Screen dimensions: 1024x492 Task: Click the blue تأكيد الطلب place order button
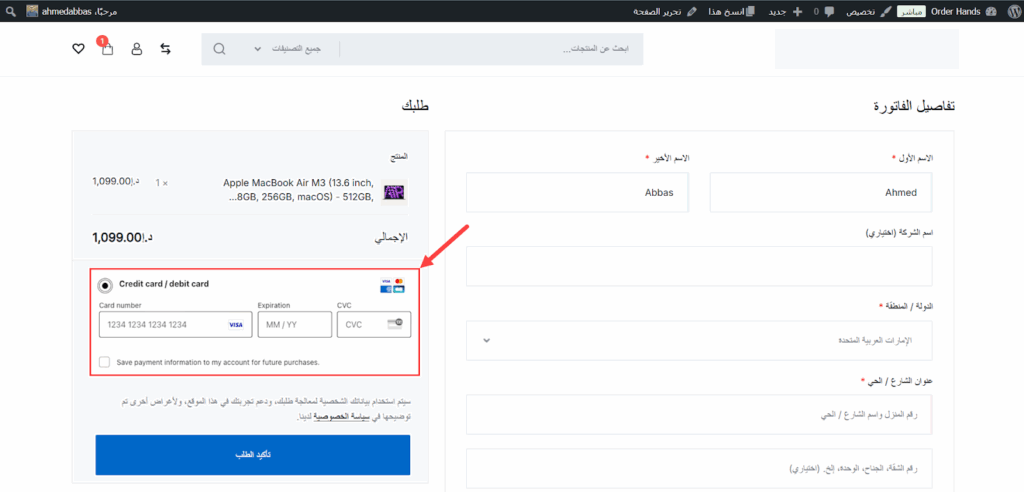coord(253,454)
